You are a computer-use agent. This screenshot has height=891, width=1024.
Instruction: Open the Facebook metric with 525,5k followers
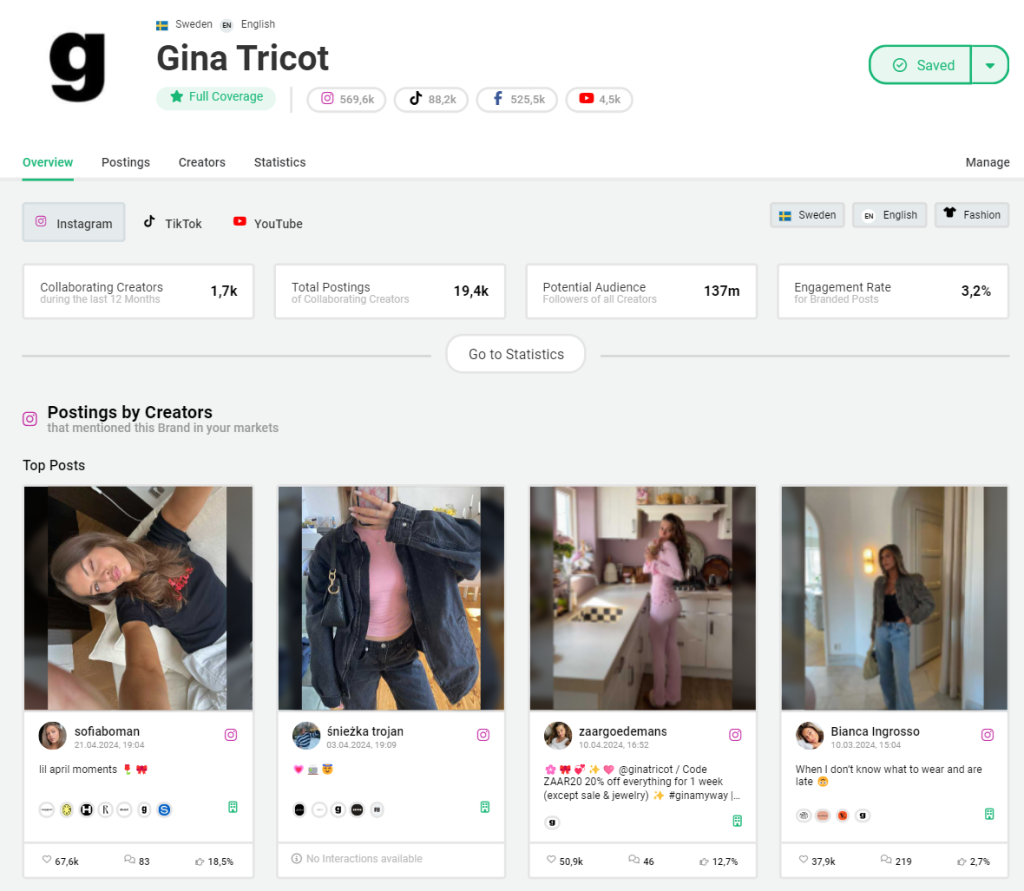tap(516, 99)
